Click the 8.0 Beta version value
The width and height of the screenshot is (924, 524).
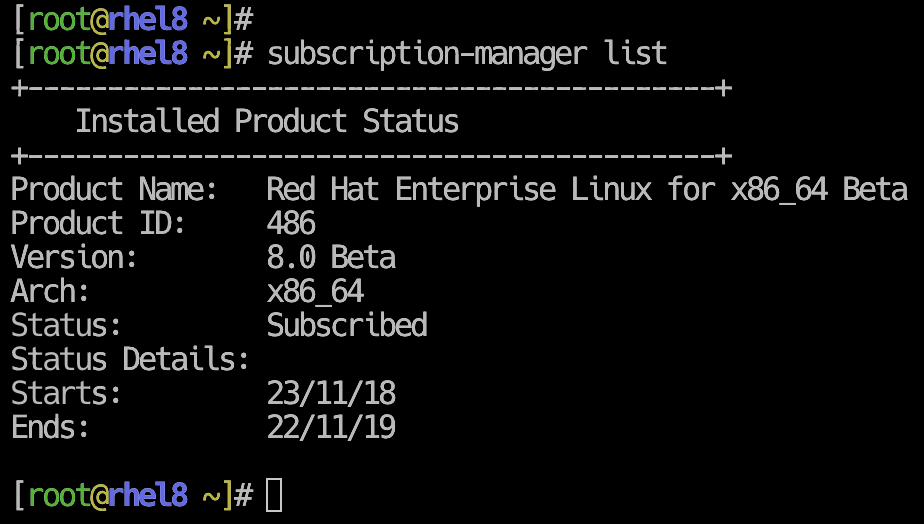click(x=331, y=258)
